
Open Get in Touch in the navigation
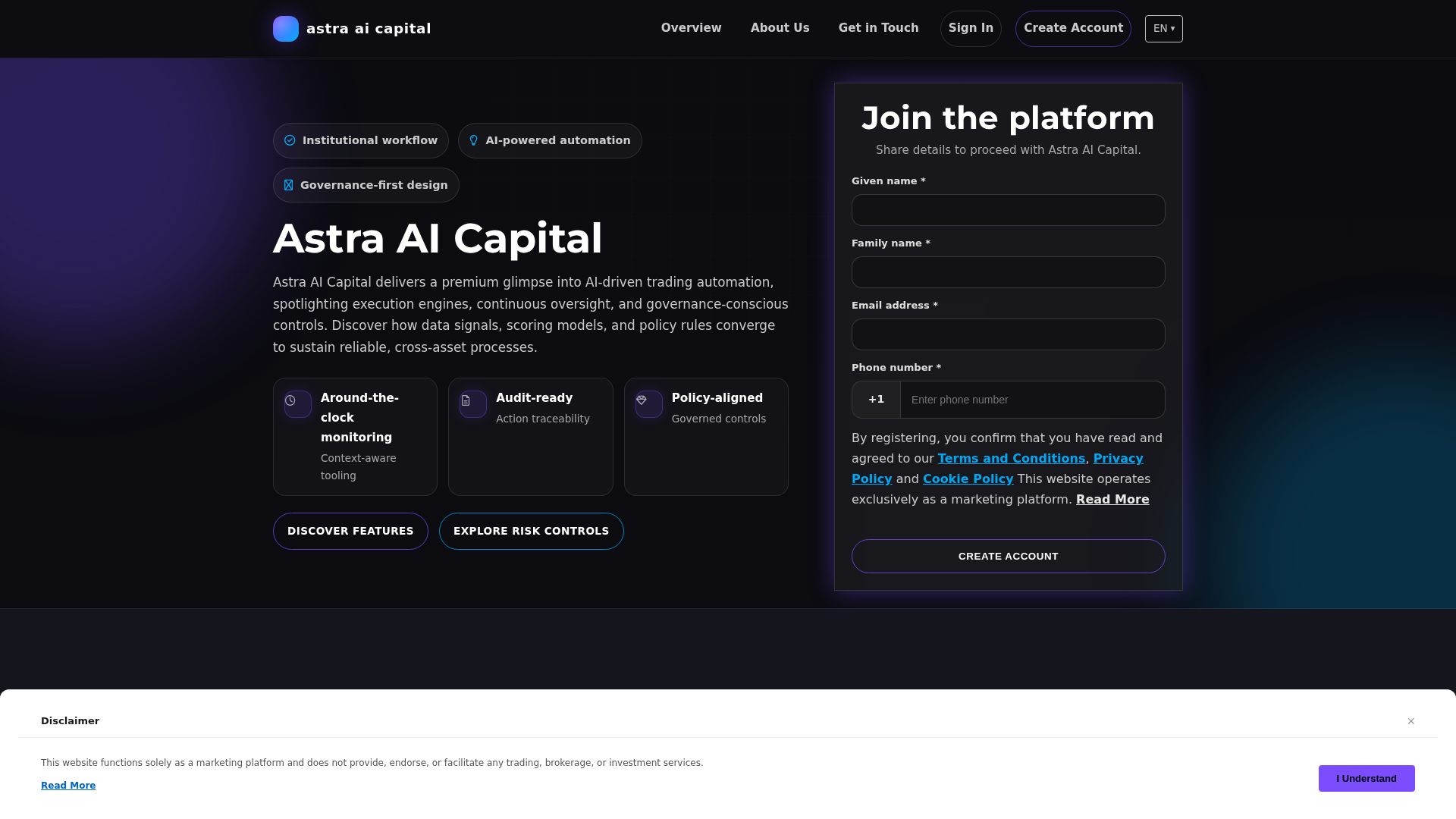tap(879, 28)
